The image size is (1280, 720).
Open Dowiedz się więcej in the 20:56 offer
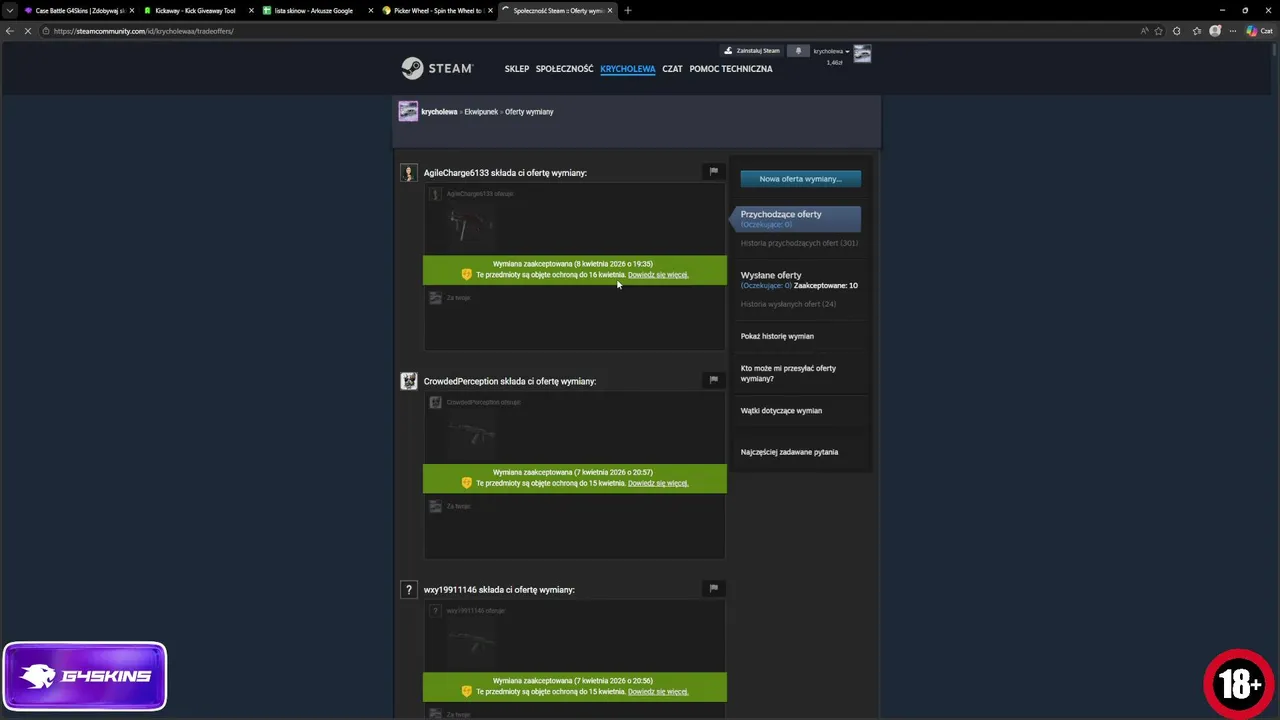(x=658, y=692)
